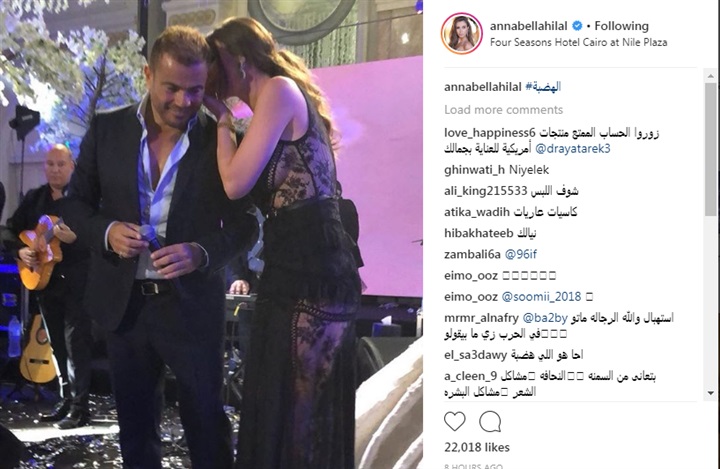
Task: Open @96if mention in comment
Action: [521, 254]
